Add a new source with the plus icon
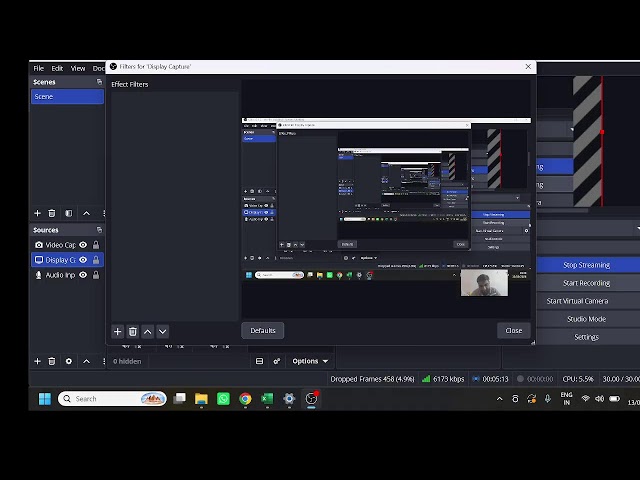This screenshot has width=640, height=480. coord(38,361)
